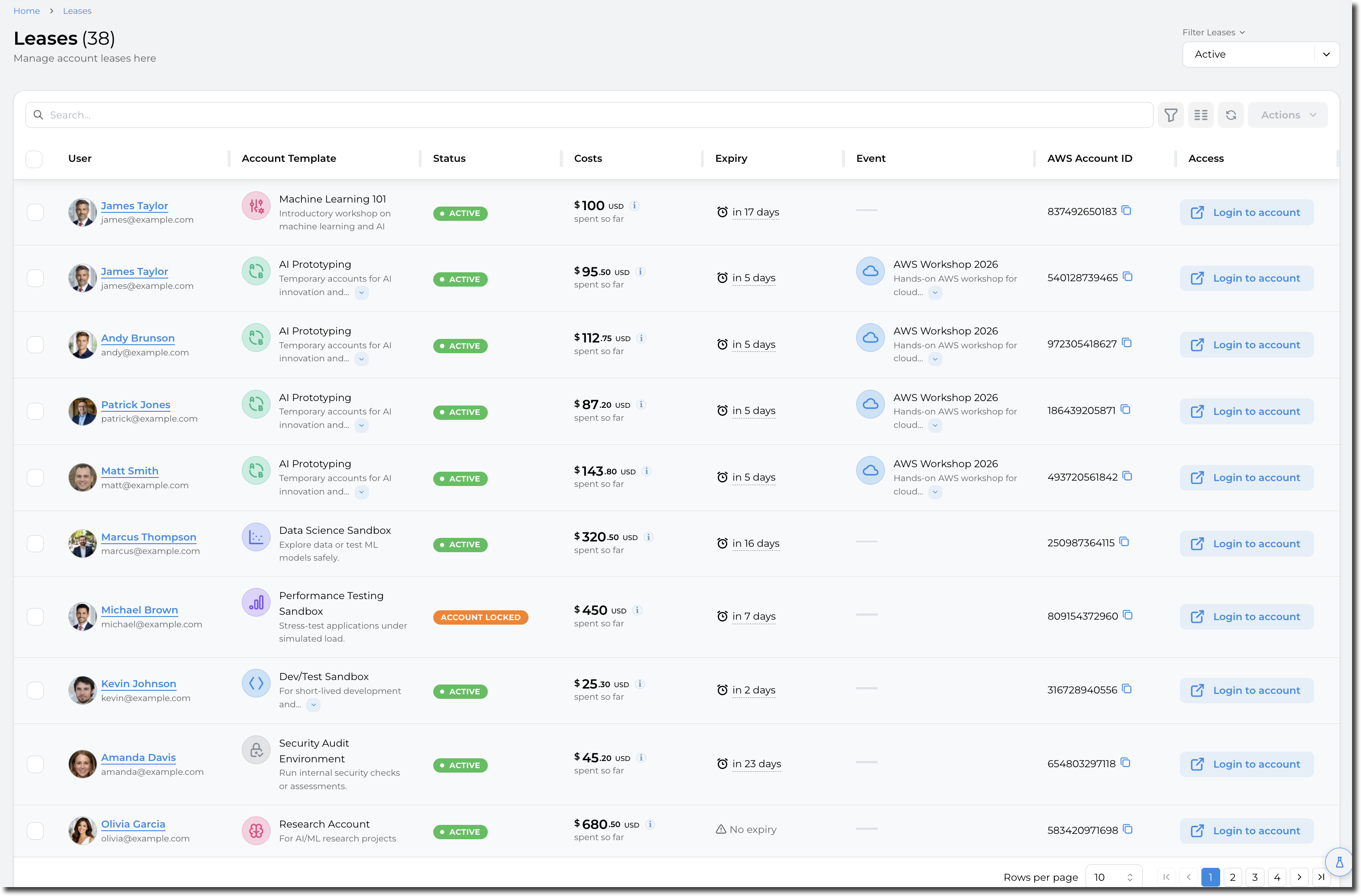Viewport: 1361px width, 896px height.
Task: Open Amanda Davis user profile link
Action: 139,757
